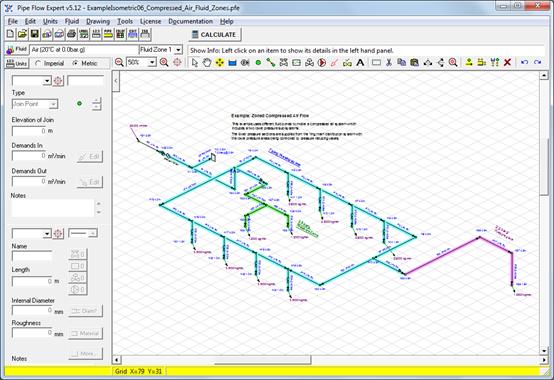Click the CALCULATE button
554x380 pixels.
tap(214, 35)
